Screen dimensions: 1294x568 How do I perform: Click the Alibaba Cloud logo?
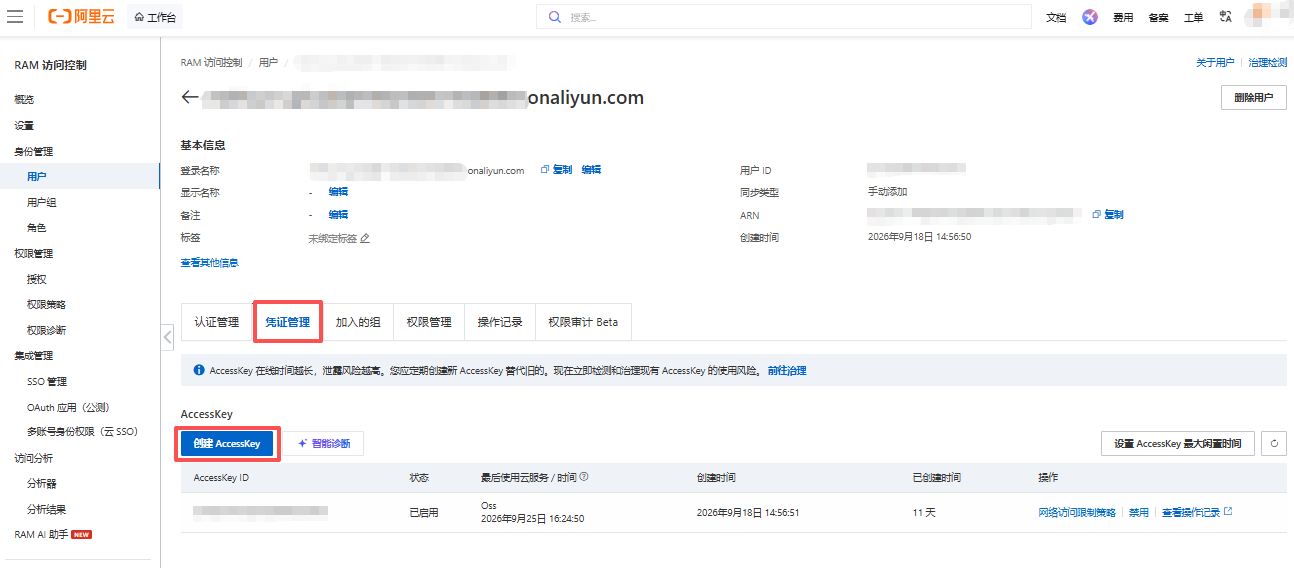point(80,17)
